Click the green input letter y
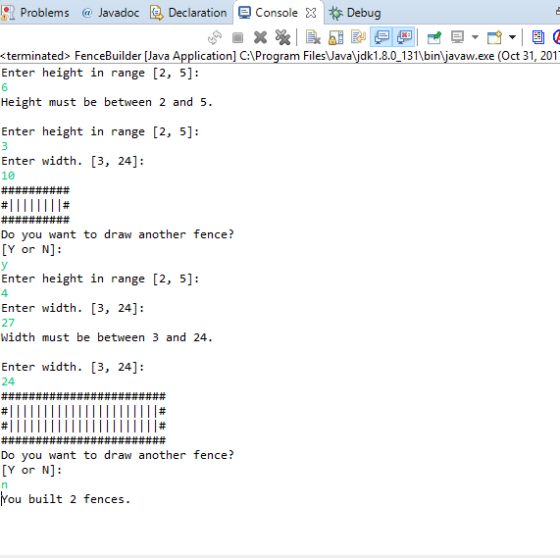 4,265
